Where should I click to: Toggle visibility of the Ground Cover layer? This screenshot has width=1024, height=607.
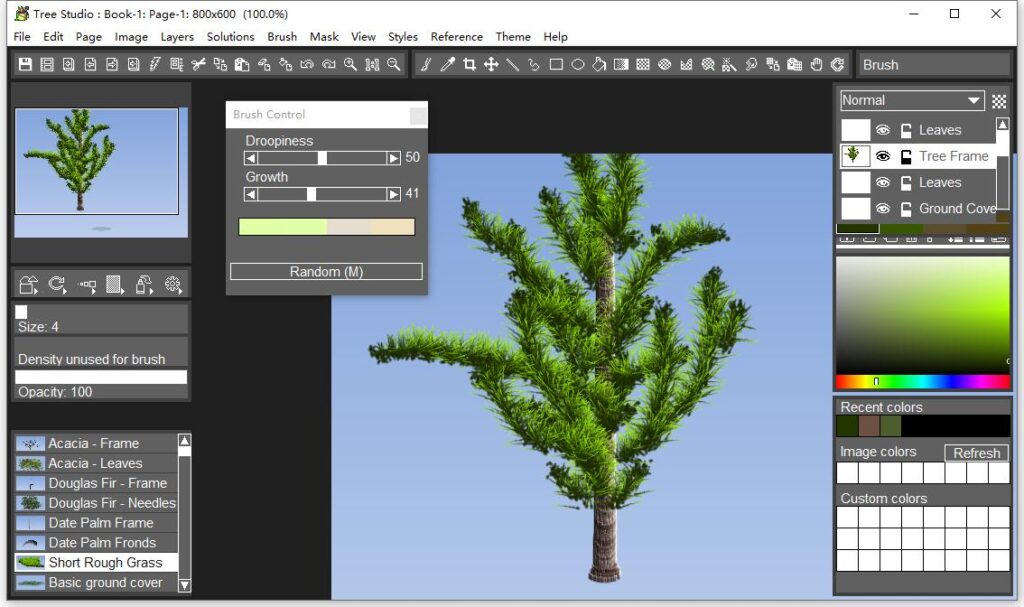pos(883,208)
